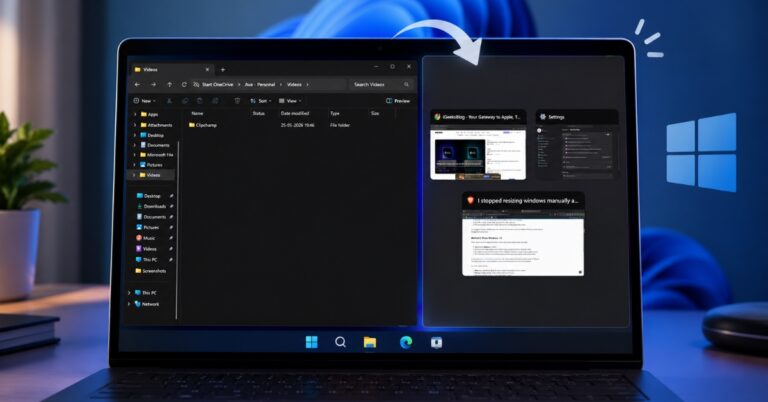This screenshot has width=768, height=402.
Task: Expand the Network tree node chevron
Action: (x=129, y=304)
